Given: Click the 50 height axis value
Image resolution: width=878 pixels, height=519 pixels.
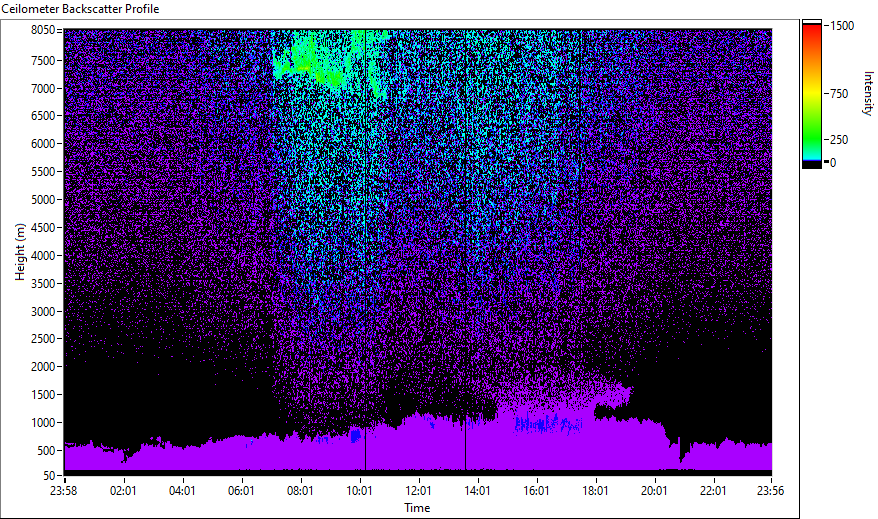Looking at the screenshot, I should click(x=49, y=476).
